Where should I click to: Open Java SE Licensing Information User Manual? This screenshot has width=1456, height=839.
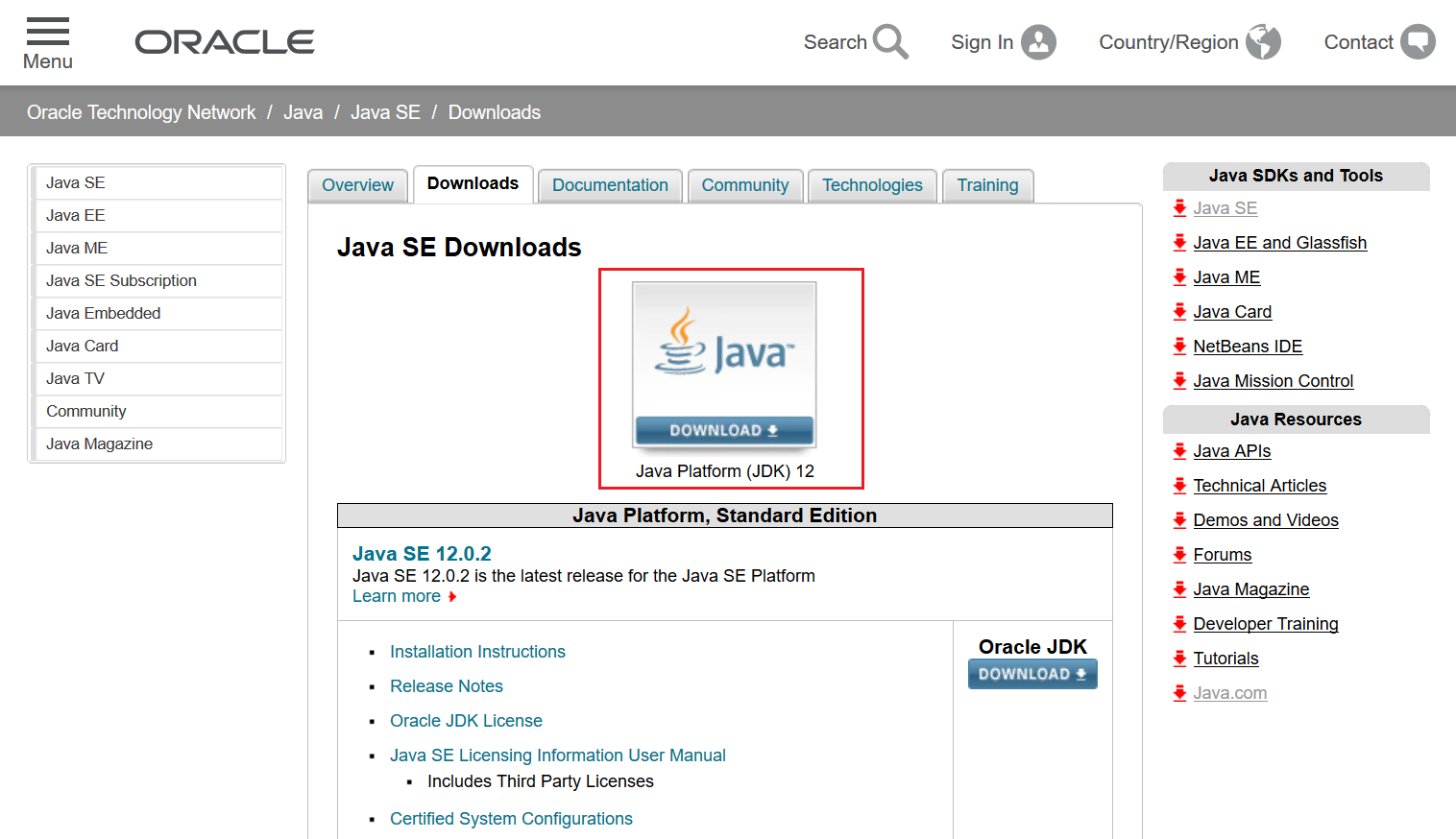pos(558,755)
